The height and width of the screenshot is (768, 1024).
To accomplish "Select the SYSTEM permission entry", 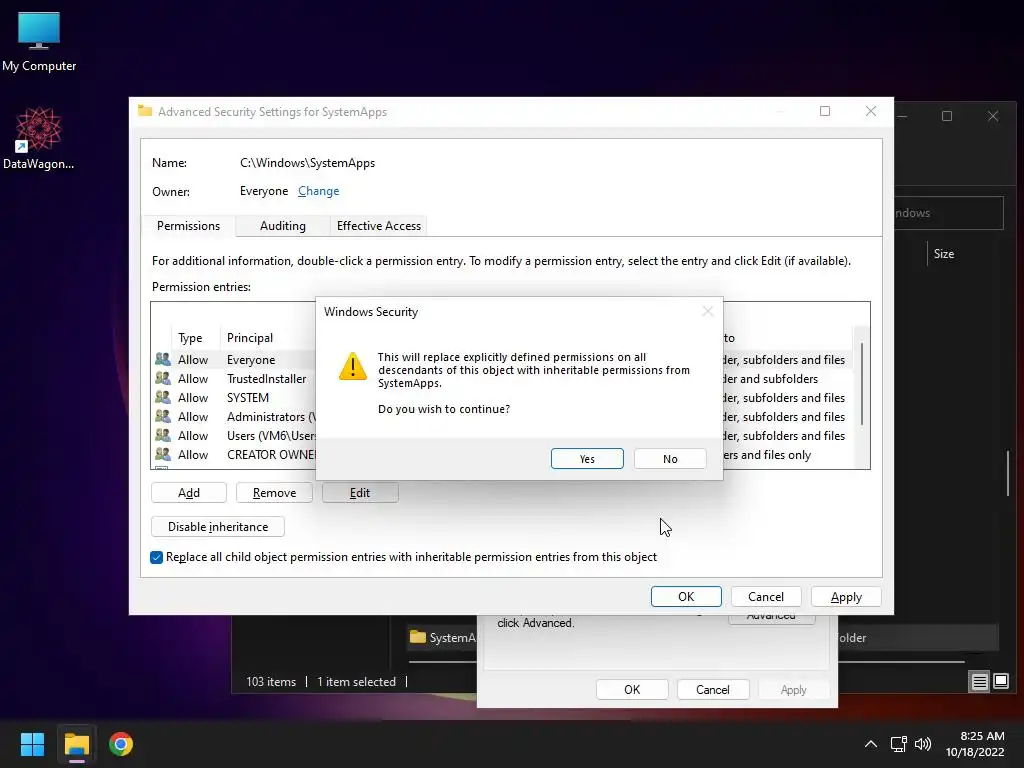I will [x=503, y=398].
